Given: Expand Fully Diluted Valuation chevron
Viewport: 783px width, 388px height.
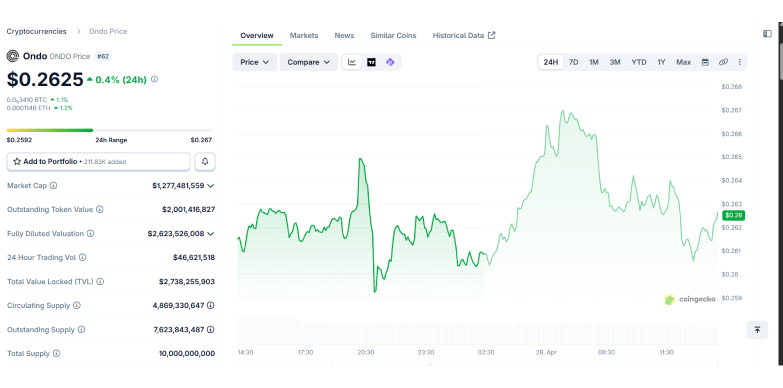Looking at the screenshot, I should pyautogui.click(x=211, y=234).
